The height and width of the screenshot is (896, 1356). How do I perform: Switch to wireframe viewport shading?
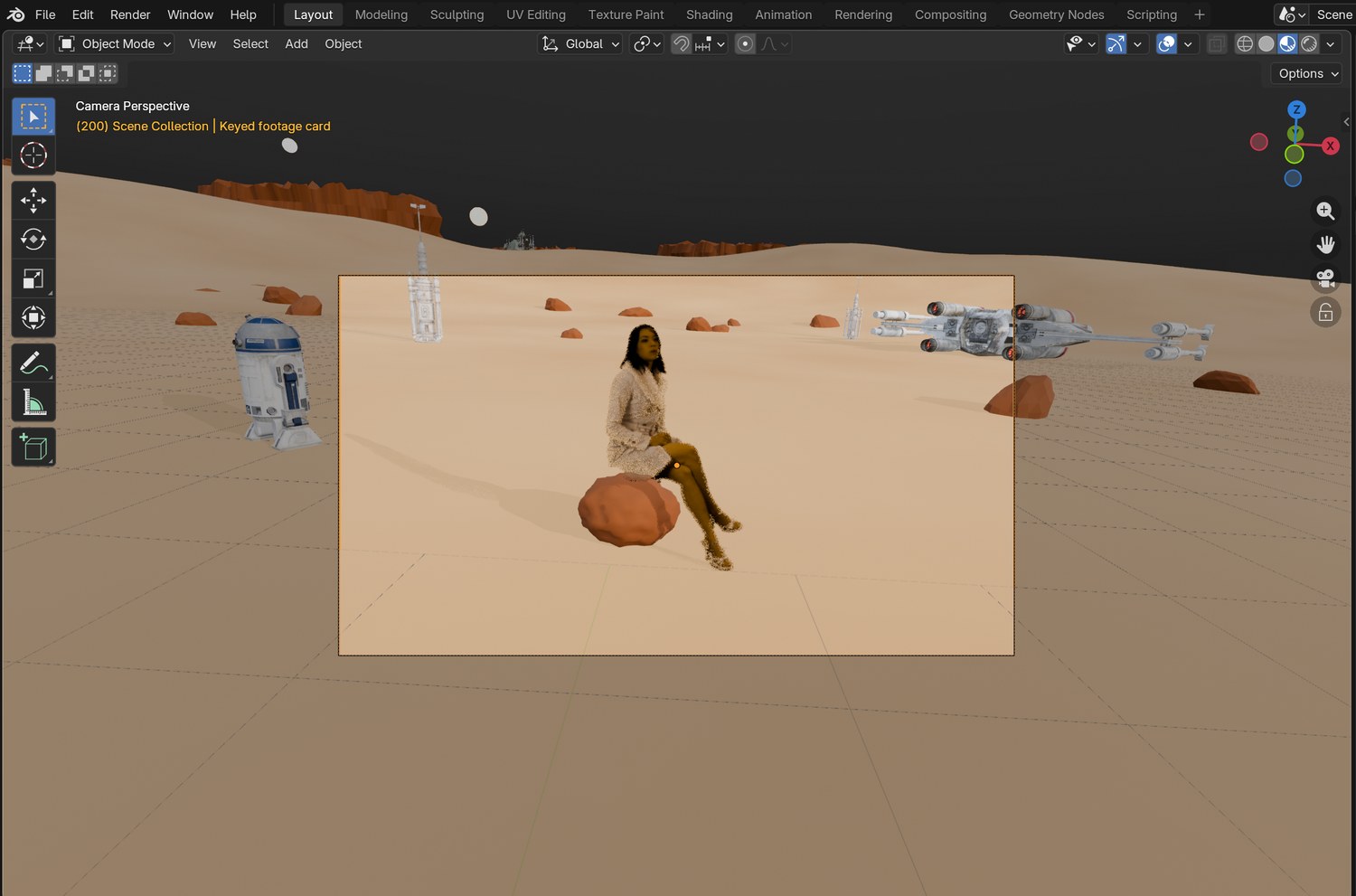(1245, 43)
